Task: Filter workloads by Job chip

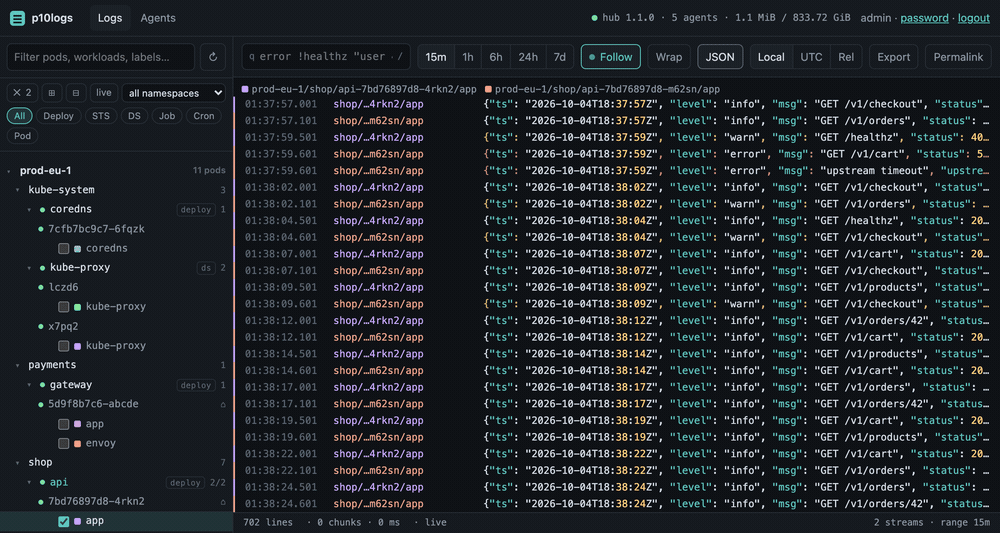Action: click(x=167, y=116)
